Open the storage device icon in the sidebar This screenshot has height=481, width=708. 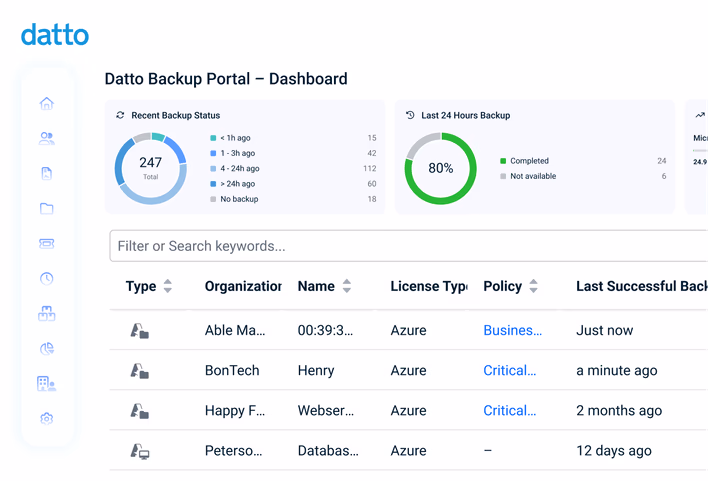[x=47, y=243]
